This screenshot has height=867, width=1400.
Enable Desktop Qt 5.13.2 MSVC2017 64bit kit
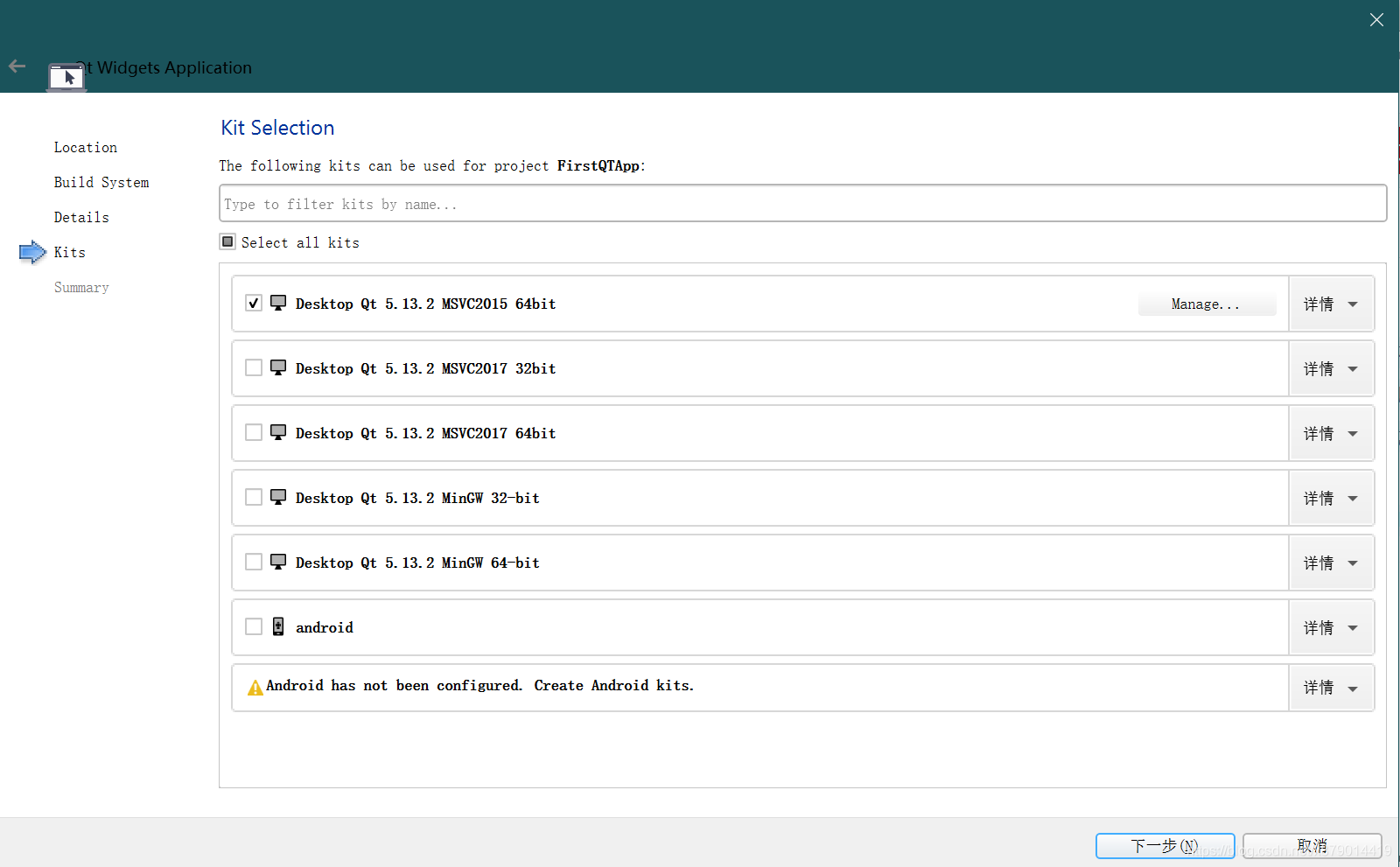(x=254, y=432)
